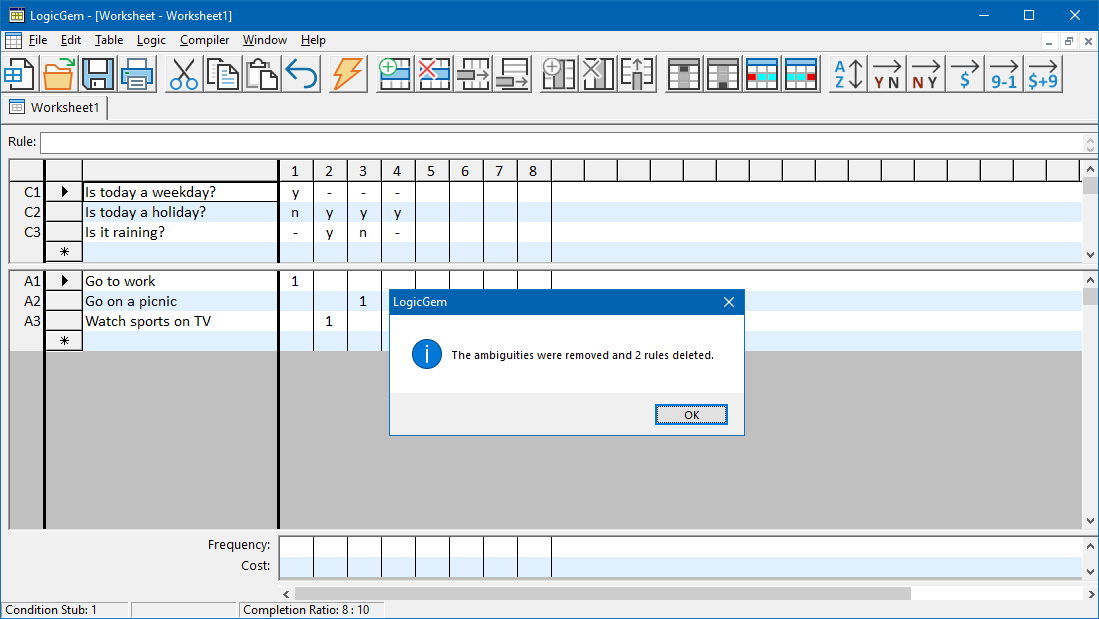Screen dimensions: 1099x619
Task: Select condition 'Is it raining?'
Action: [x=180, y=232]
